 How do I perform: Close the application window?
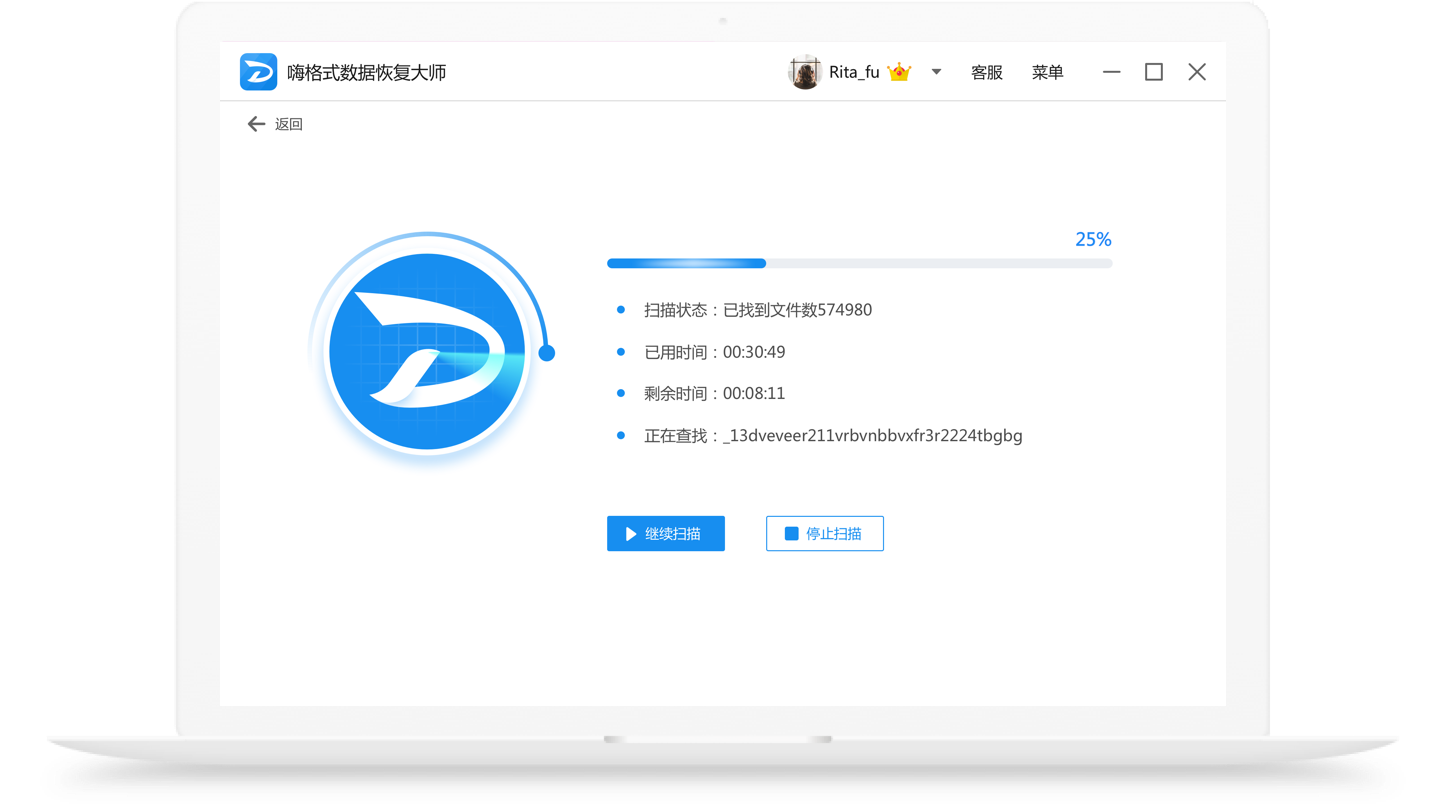pyautogui.click(x=1197, y=72)
